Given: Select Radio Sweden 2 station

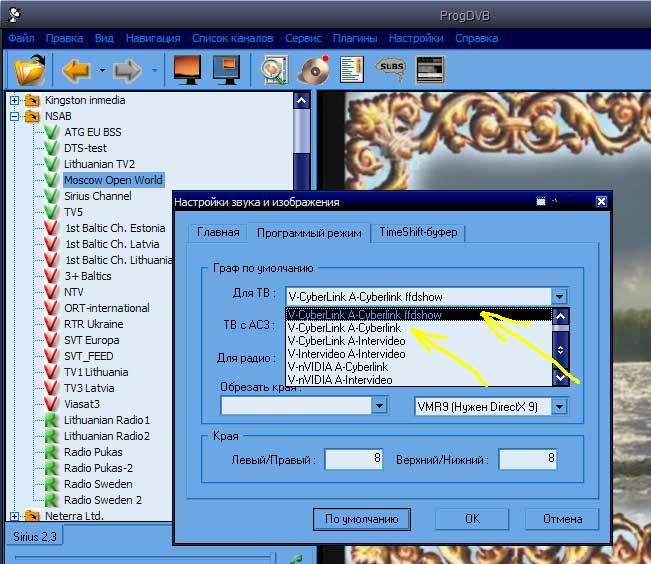Looking at the screenshot, I should click(x=103, y=500).
